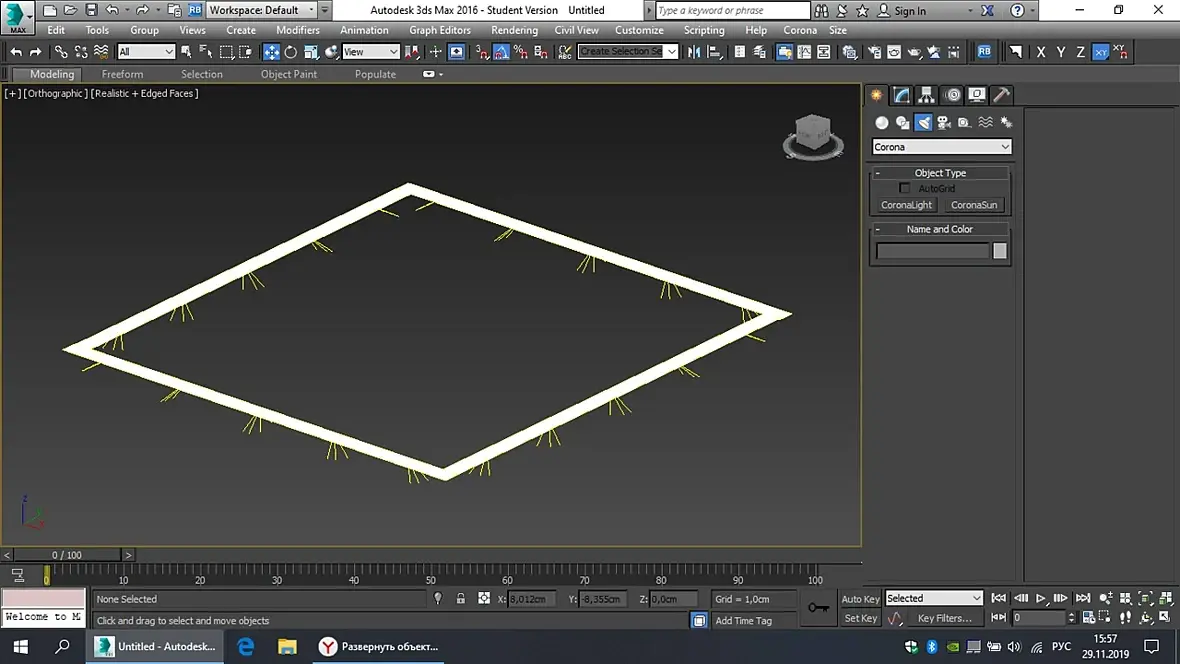This screenshot has width=1180, height=664.
Task: Select the Select and Rotate tool
Action: click(291, 52)
